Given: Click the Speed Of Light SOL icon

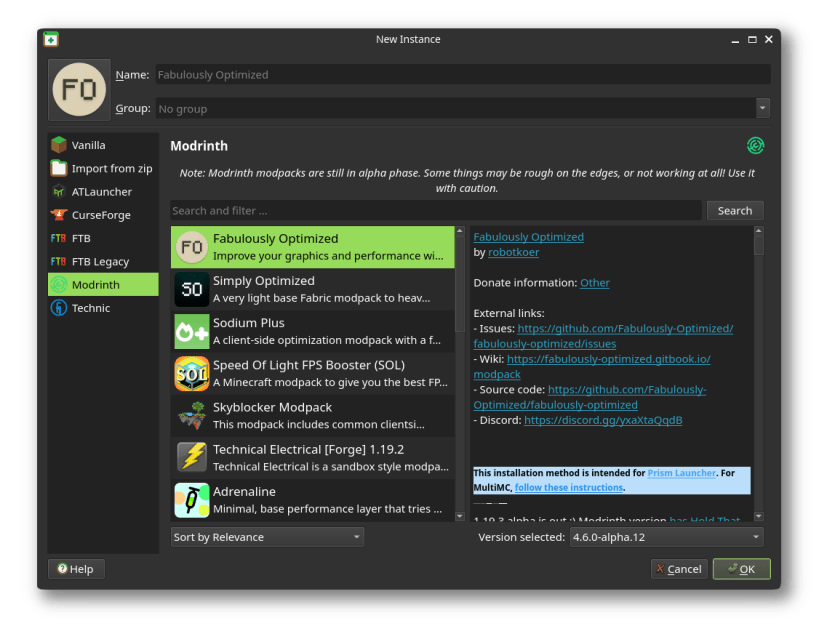Looking at the screenshot, I should click(x=192, y=374).
